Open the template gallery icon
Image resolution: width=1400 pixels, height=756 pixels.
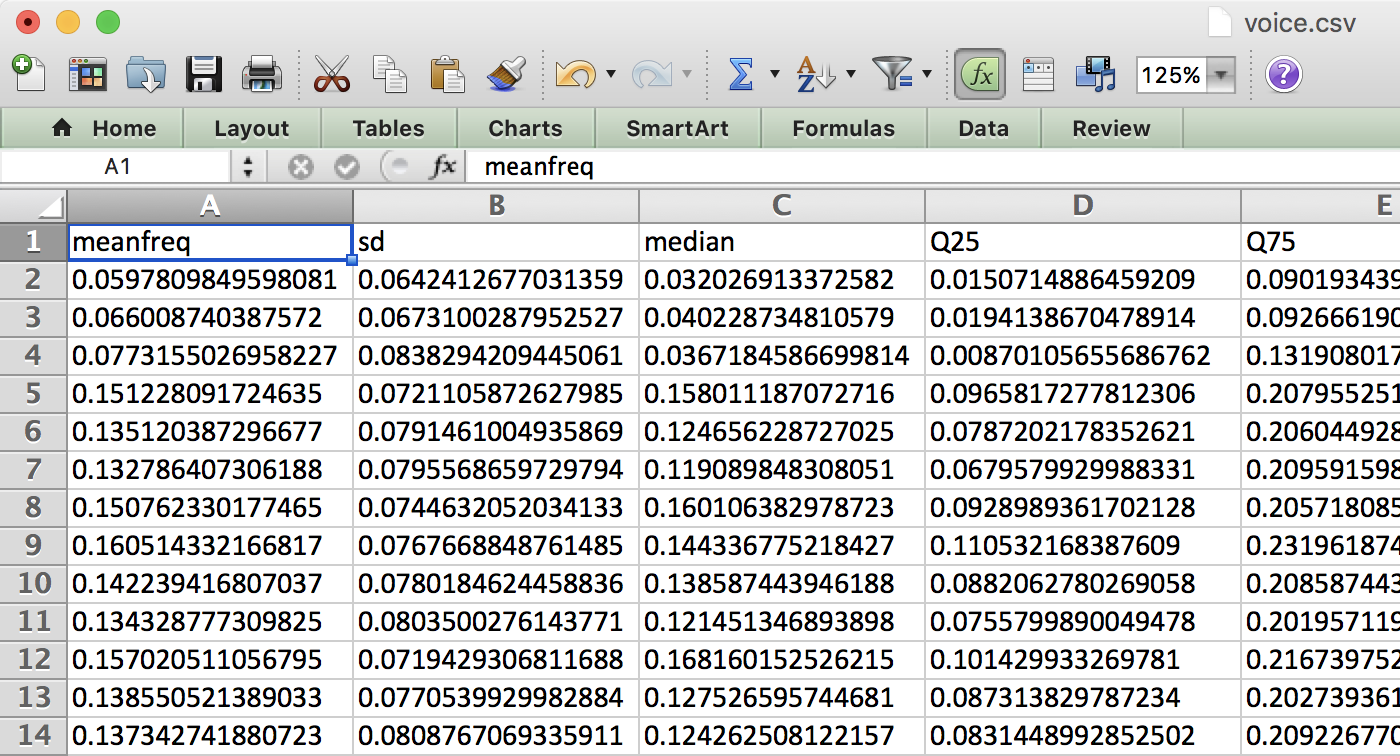(87, 75)
